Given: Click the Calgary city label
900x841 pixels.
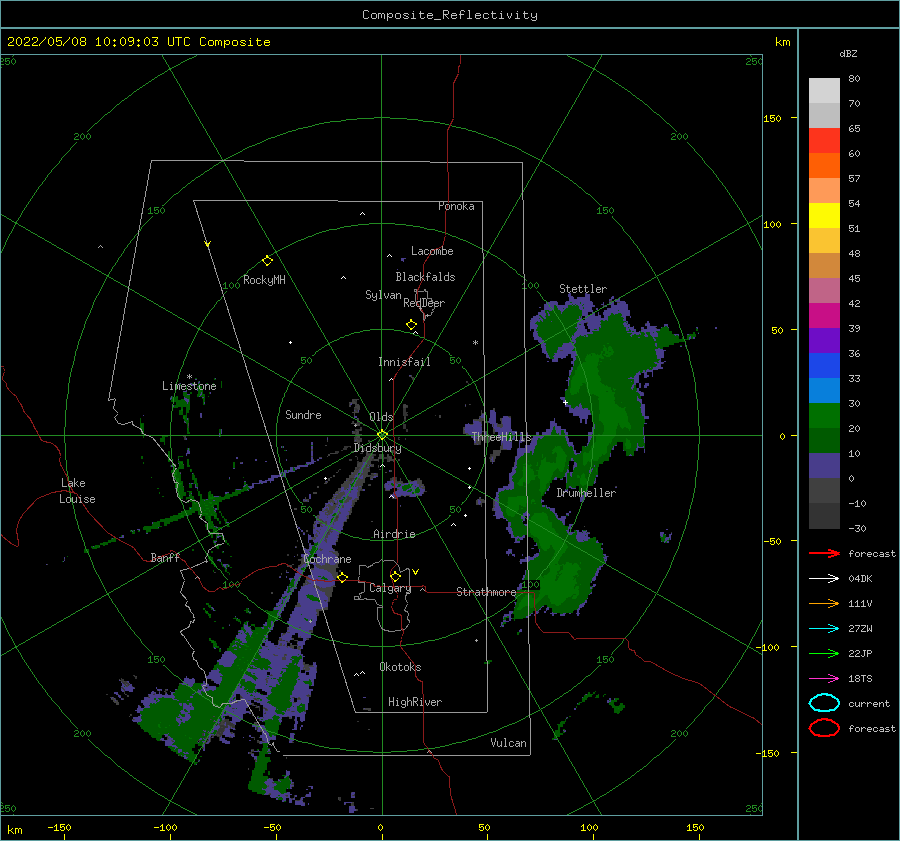Looking at the screenshot, I should tap(390, 588).
